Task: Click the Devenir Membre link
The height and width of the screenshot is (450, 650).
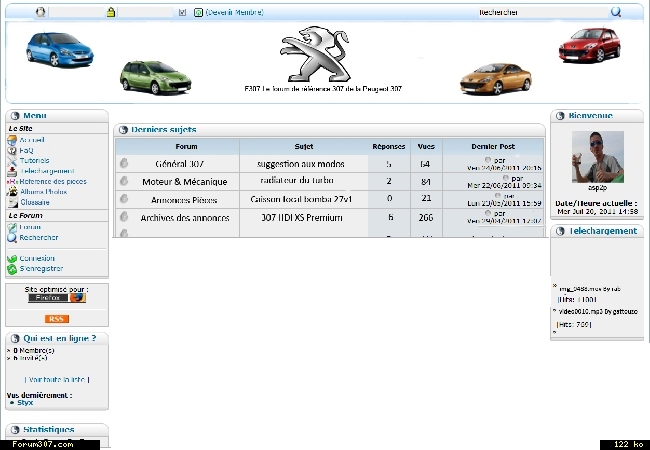Action: tap(235, 12)
